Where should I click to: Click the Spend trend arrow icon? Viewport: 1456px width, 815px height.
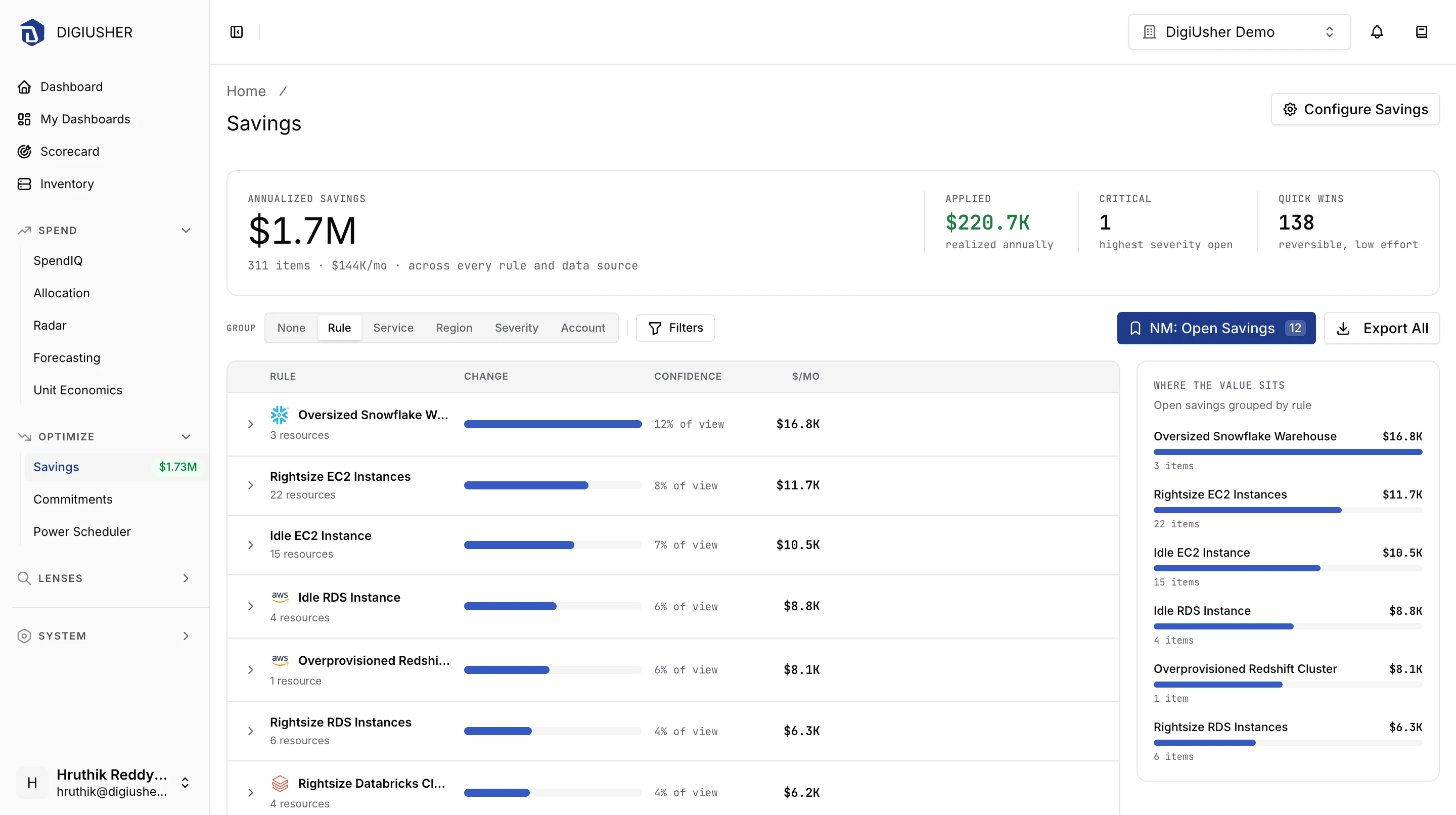click(x=24, y=230)
